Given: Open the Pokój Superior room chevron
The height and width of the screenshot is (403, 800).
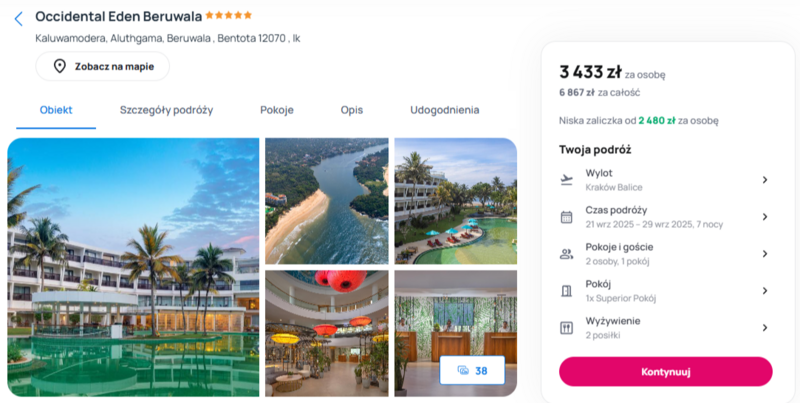Looking at the screenshot, I should 765,291.
